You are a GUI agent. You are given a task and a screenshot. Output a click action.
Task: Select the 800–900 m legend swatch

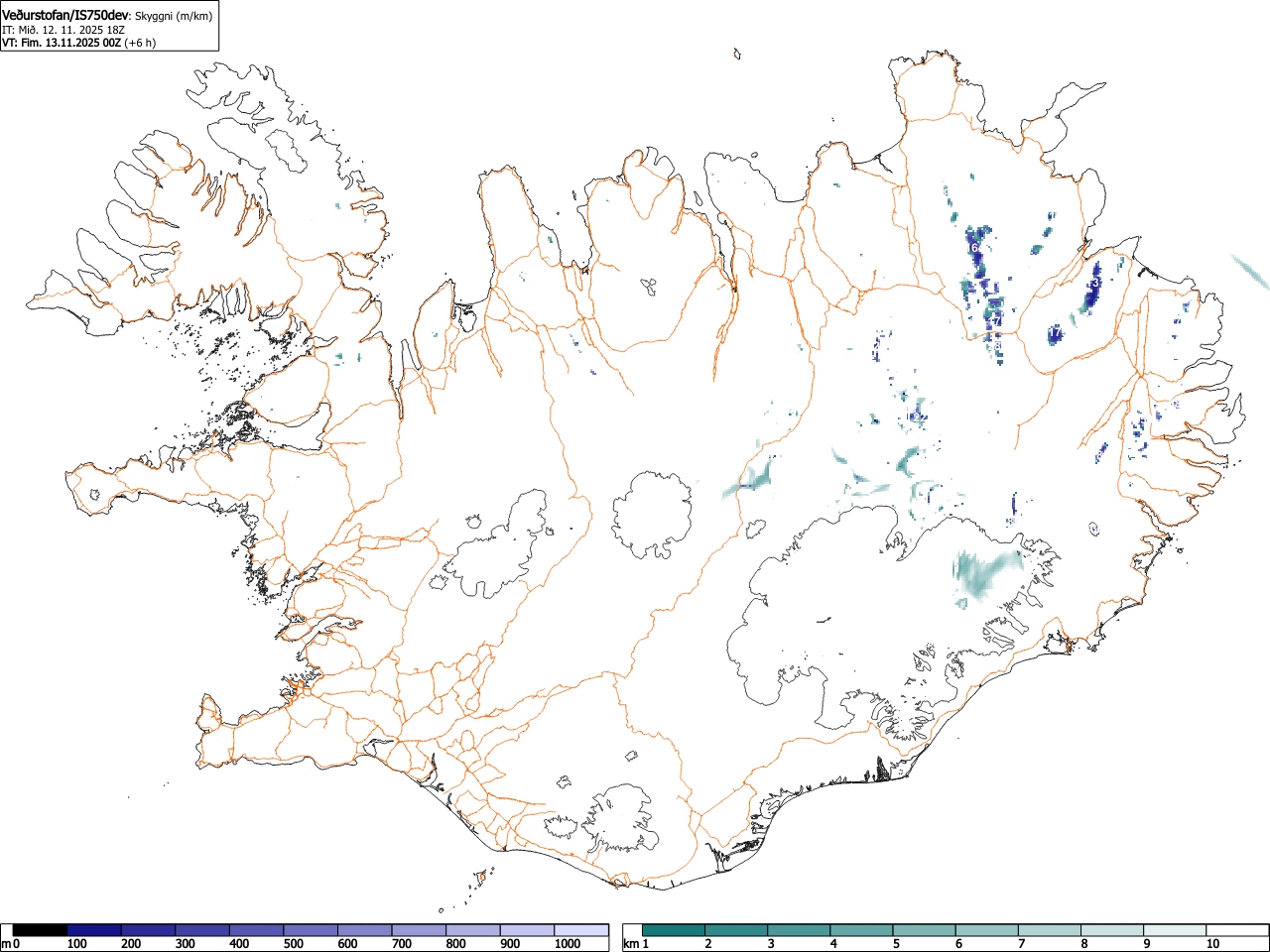coord(473,930)
